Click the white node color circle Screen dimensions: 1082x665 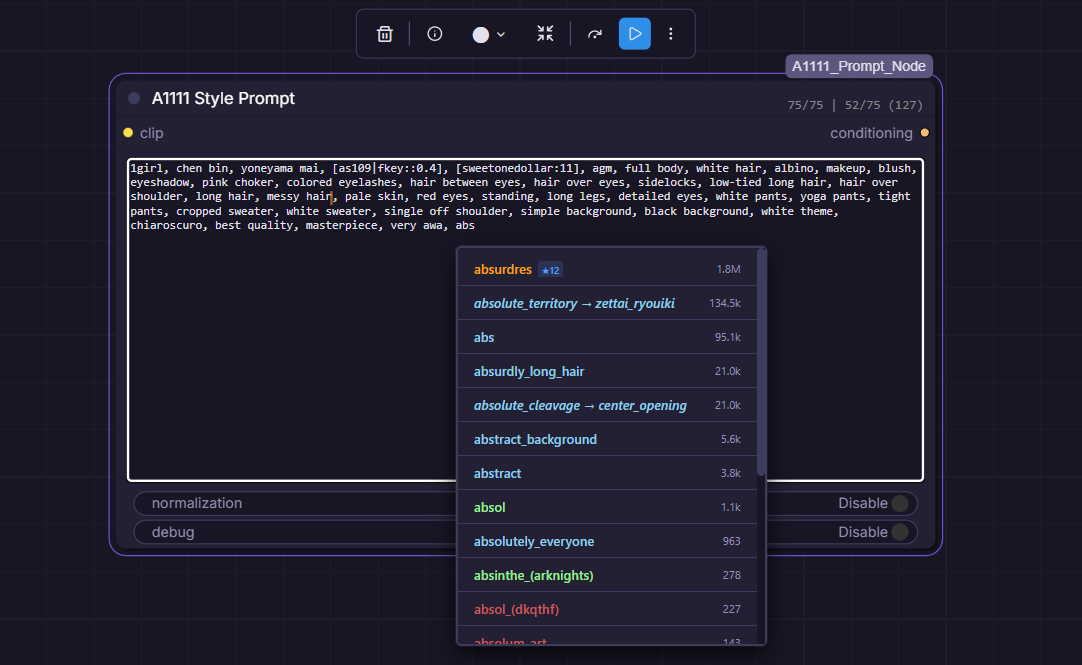pos(481,34)
